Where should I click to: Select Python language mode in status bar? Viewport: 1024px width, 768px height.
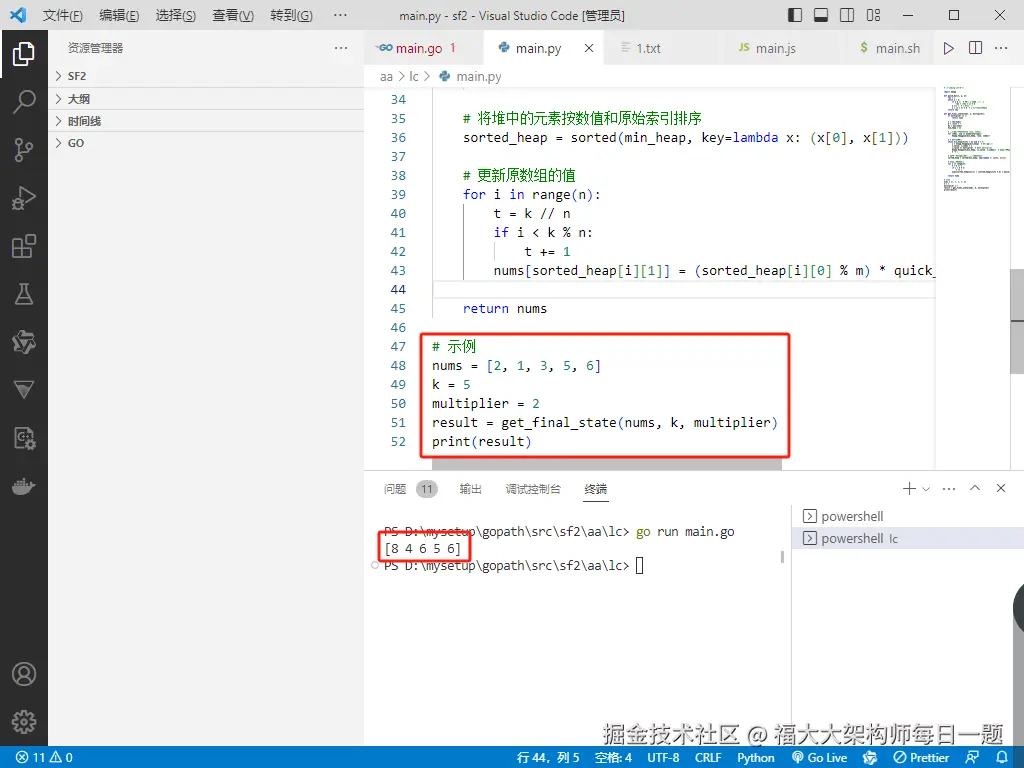[x=756, y=757]
